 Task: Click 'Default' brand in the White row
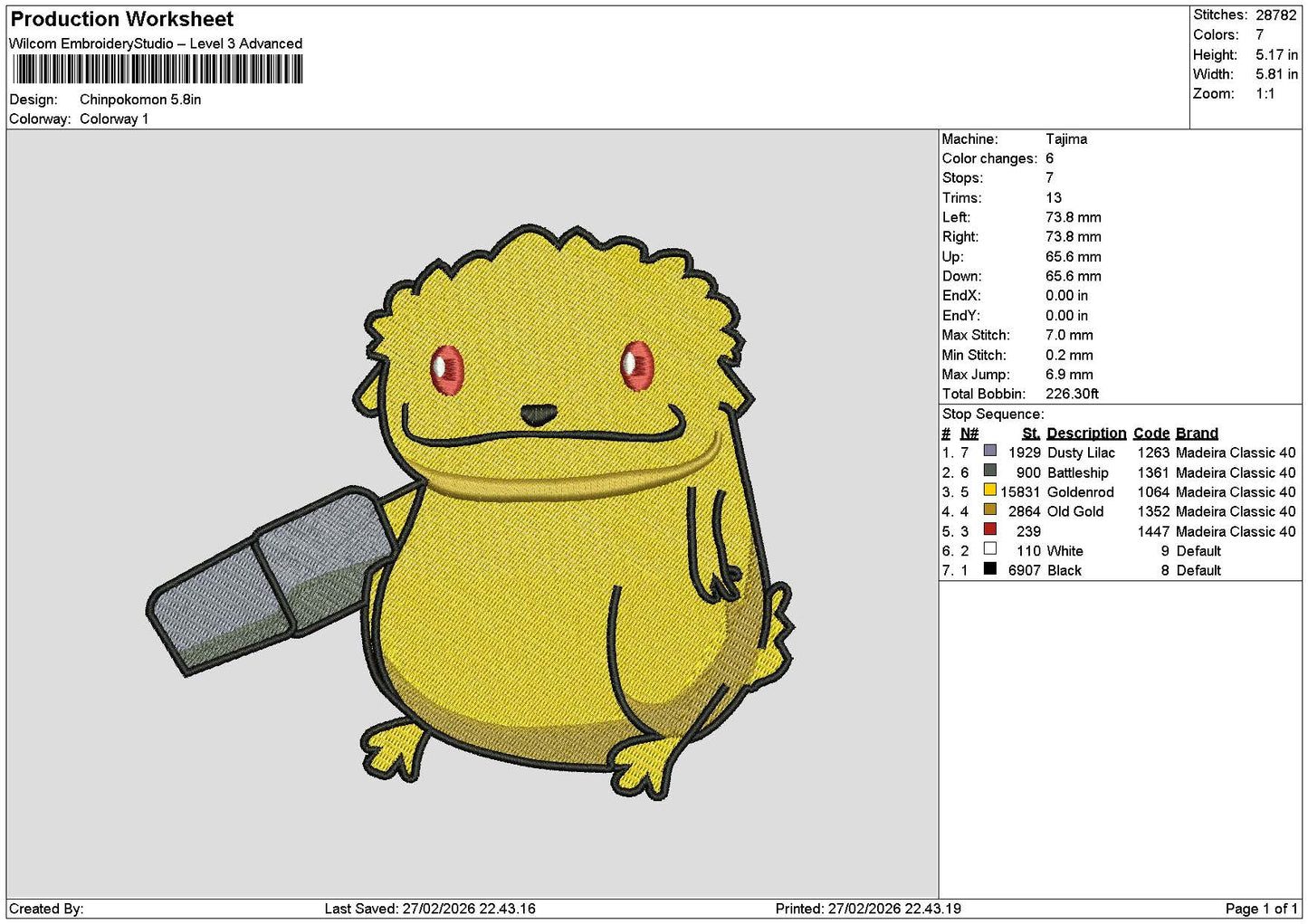point(1198,551)
